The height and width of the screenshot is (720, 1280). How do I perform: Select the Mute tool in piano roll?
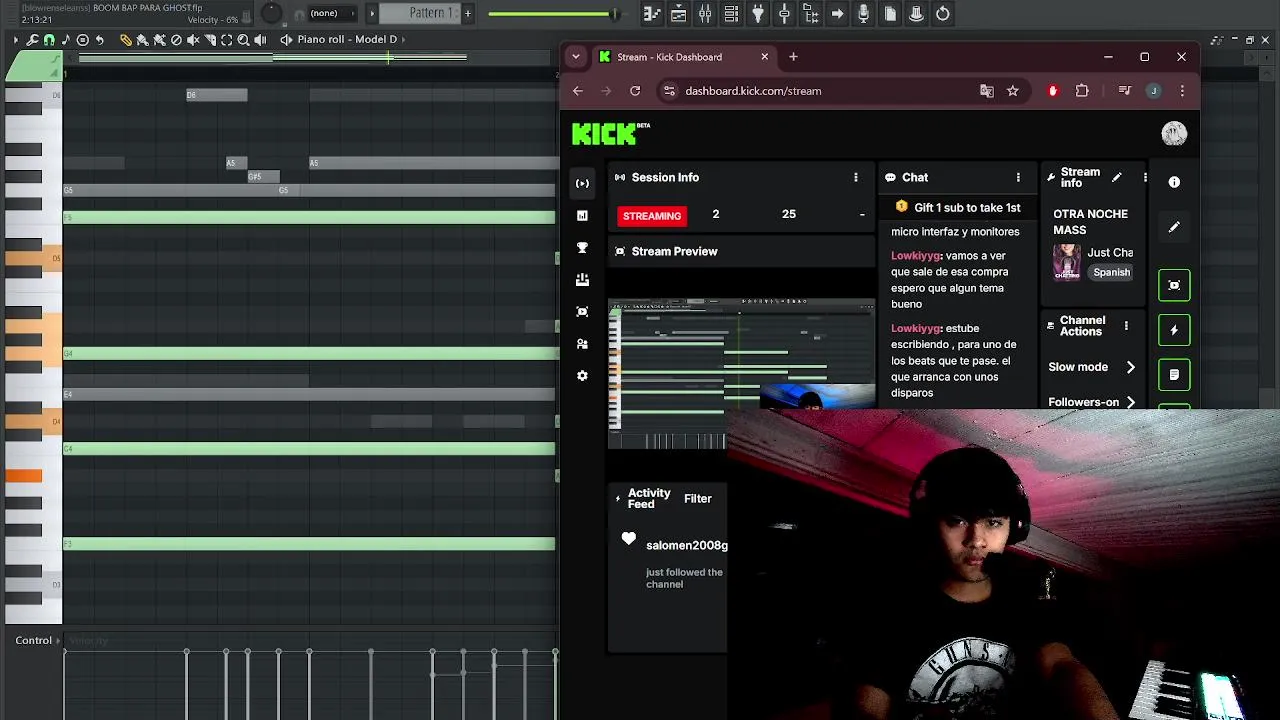[193, 40]
